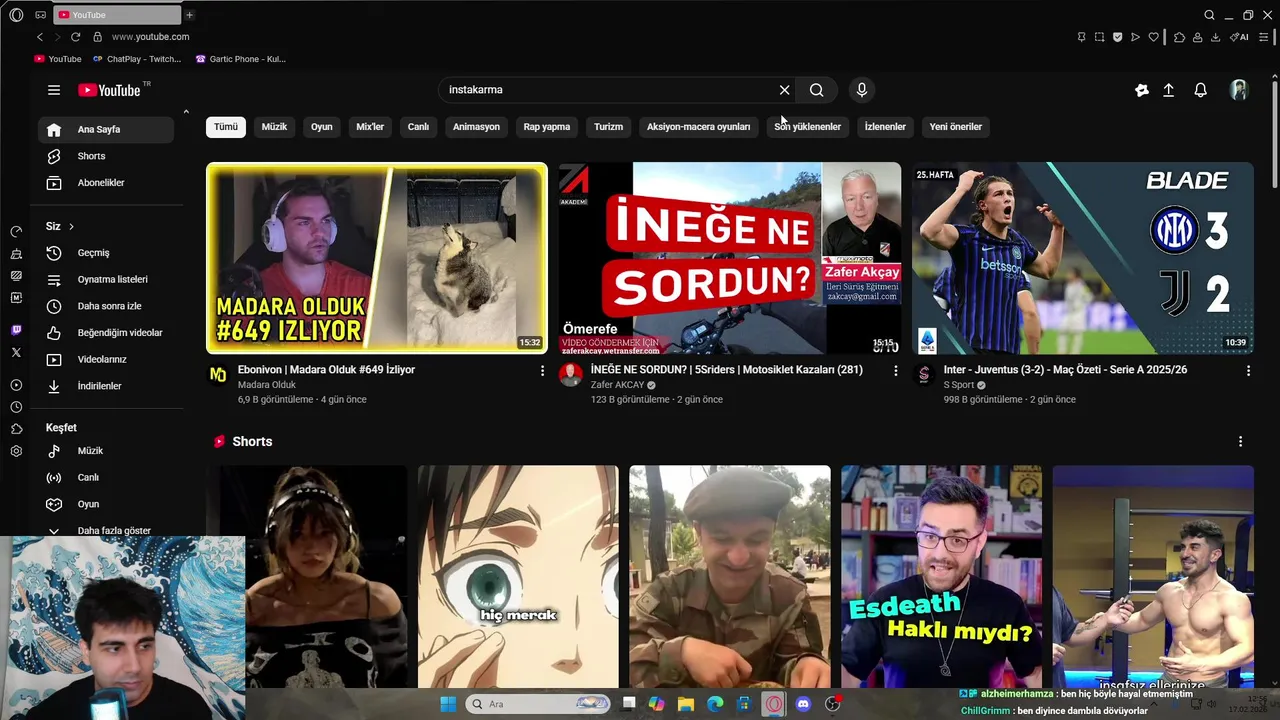This screenshot has height=720, width=1280.
Task: Open the Gartic Phone bookmark
Action: point(241,59)
